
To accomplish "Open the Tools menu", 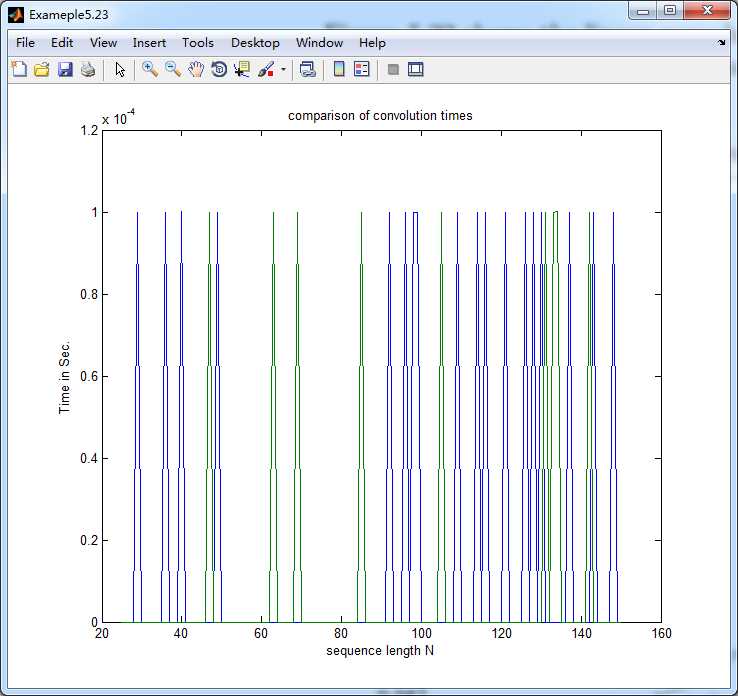I will tap(198, 43).
